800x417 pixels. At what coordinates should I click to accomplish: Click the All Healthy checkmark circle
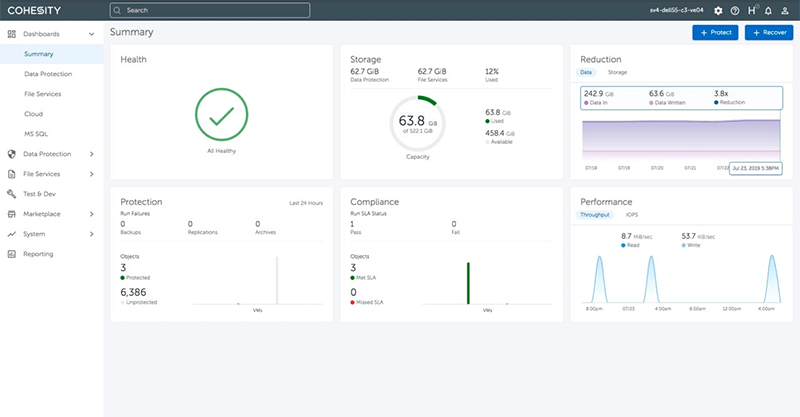(221, 115)
